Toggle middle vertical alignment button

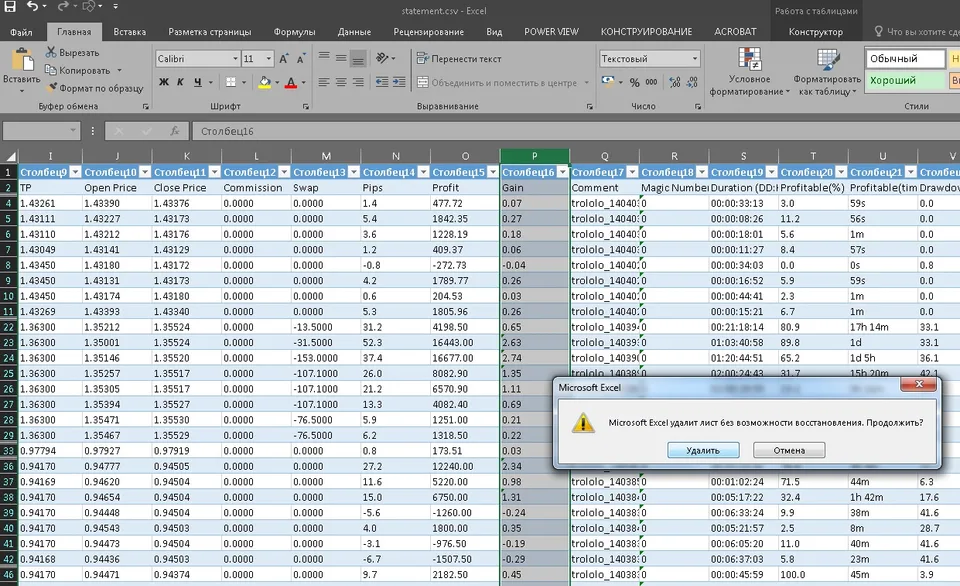tap(341, 59)
